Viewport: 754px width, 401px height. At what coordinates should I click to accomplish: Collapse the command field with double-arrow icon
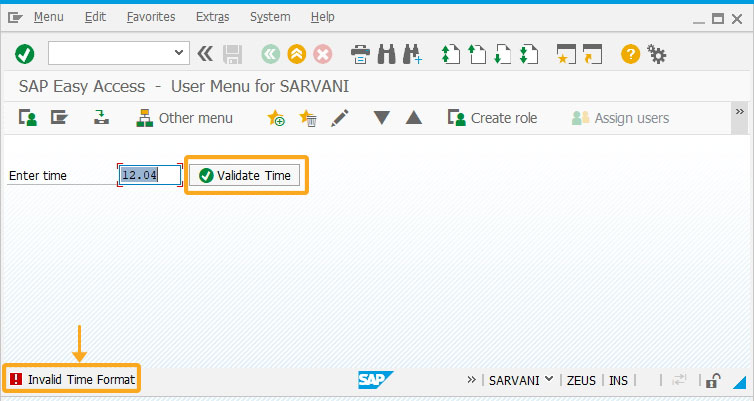pos(205,53)
